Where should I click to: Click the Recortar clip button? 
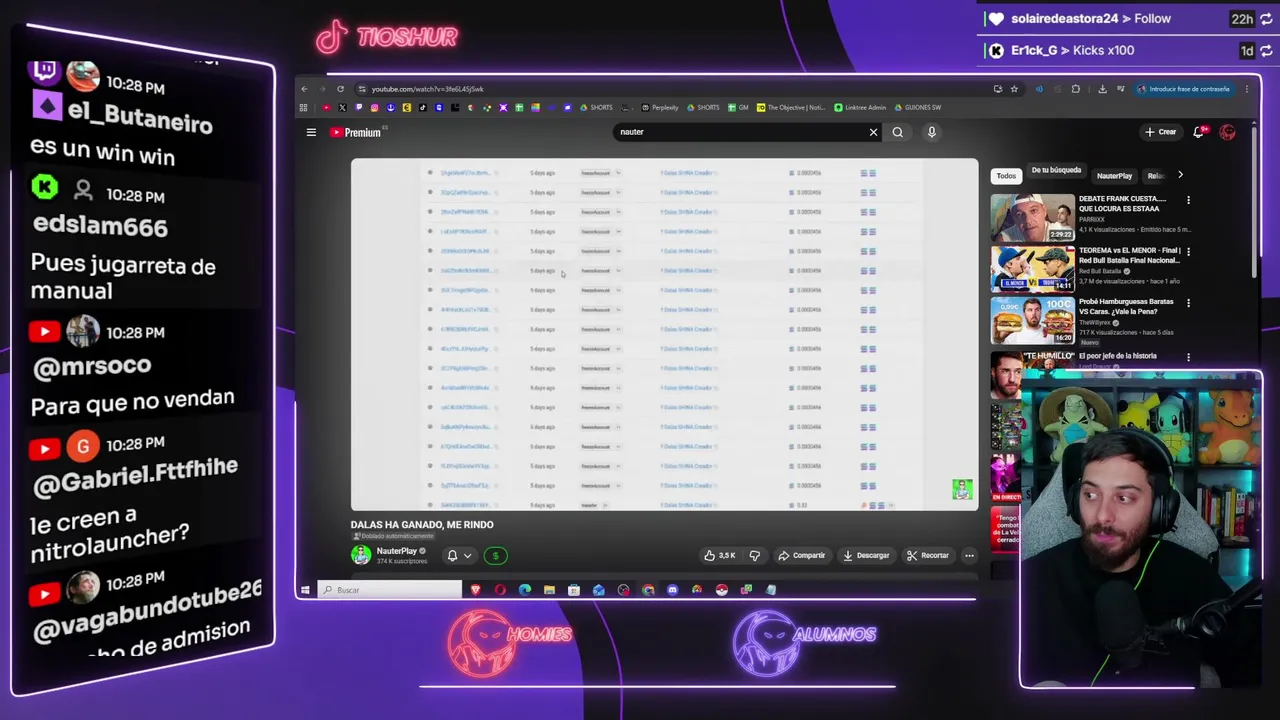point(928,556)
